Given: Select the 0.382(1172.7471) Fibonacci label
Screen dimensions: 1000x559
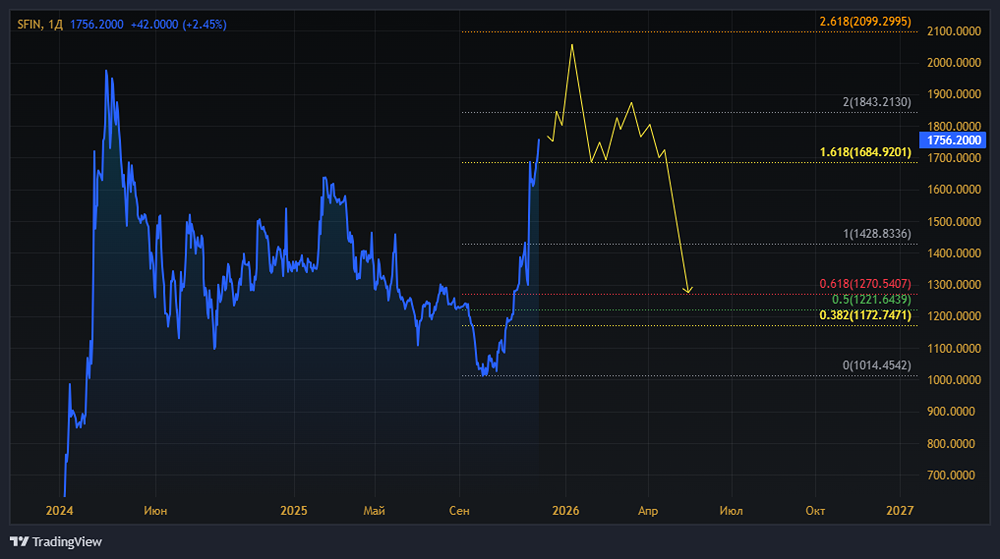Looking at the screenshot, I should coord(866,315).
